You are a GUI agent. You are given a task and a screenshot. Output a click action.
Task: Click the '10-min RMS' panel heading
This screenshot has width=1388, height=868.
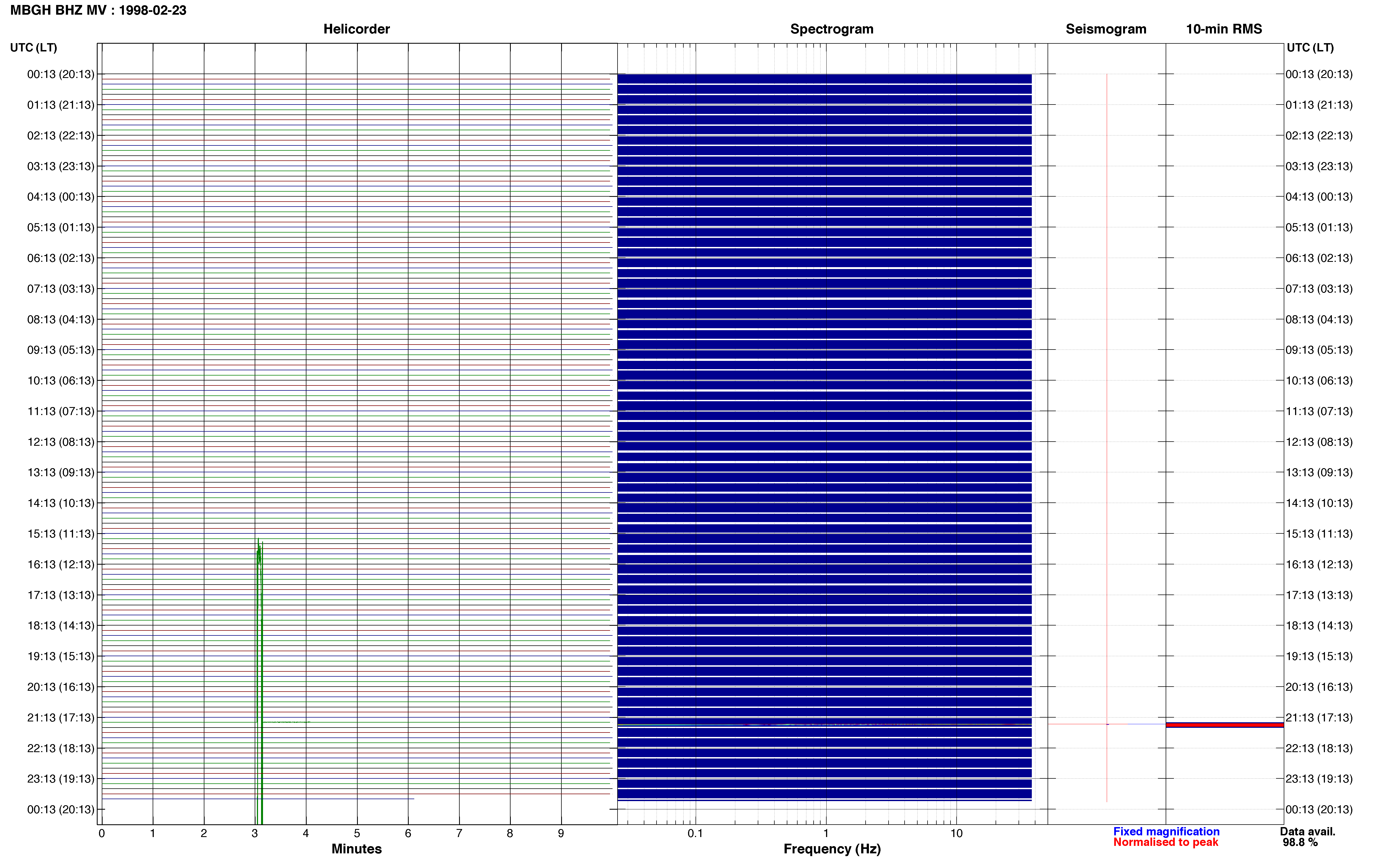tap(1224, 29)
